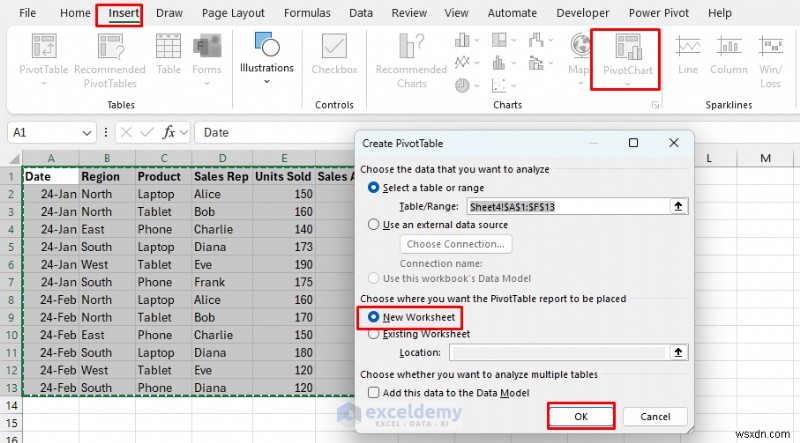Expand the PivotChart dropdown arrow

628,84
